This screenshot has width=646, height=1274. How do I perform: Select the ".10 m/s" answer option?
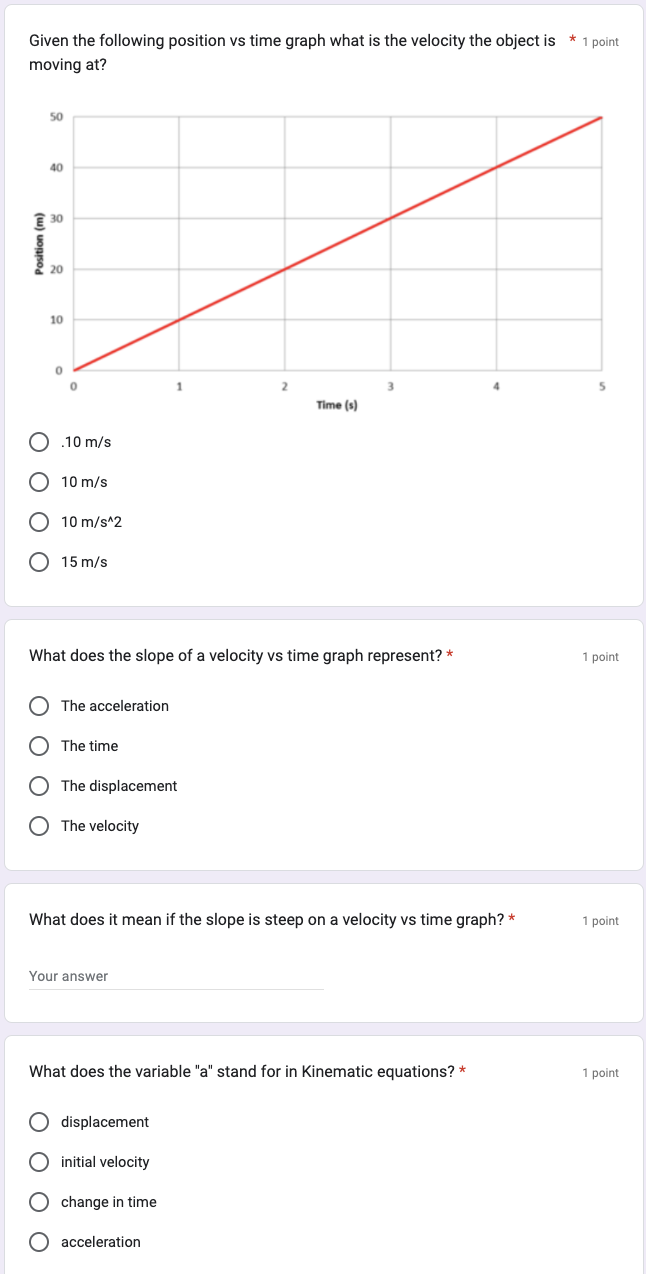[39, 441]
